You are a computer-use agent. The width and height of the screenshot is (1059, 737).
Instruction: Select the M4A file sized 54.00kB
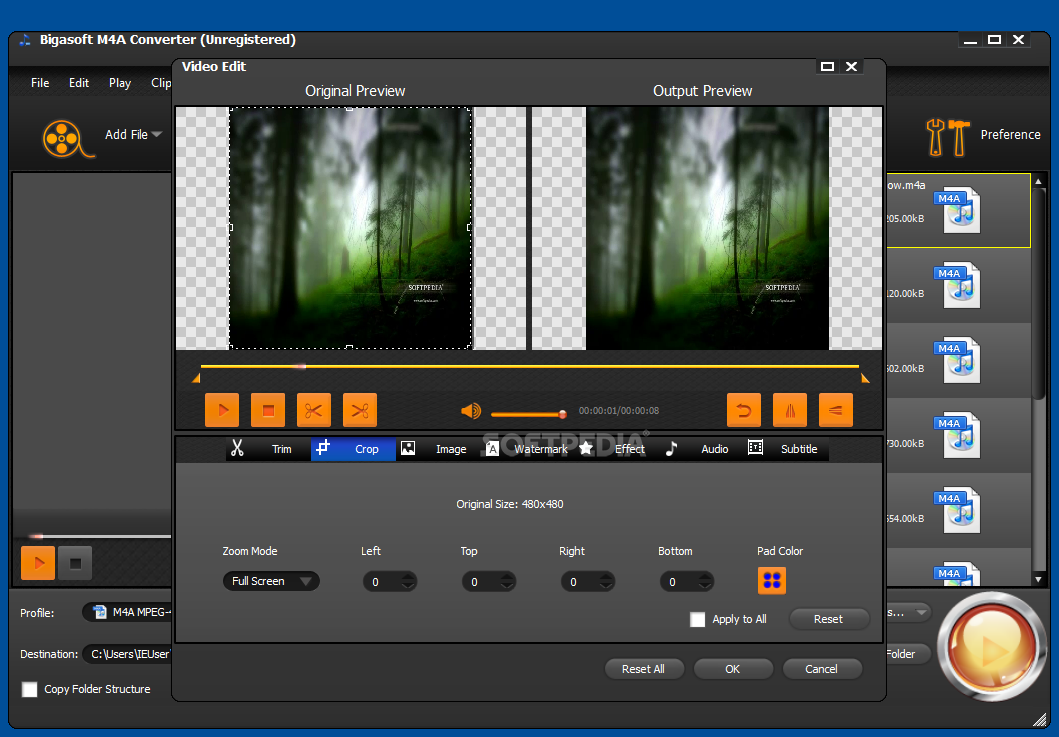(959, 511)
